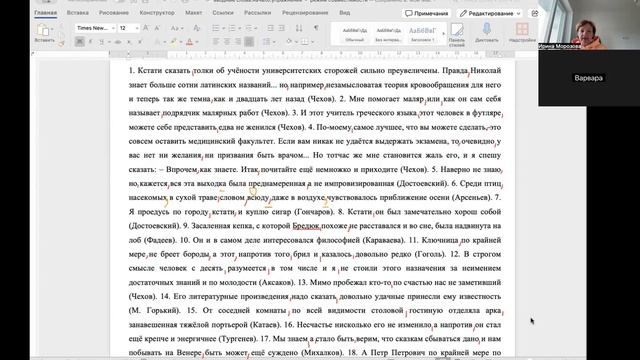Expand the styles gallery arrow
640x360 pixels.
(443, 33)
